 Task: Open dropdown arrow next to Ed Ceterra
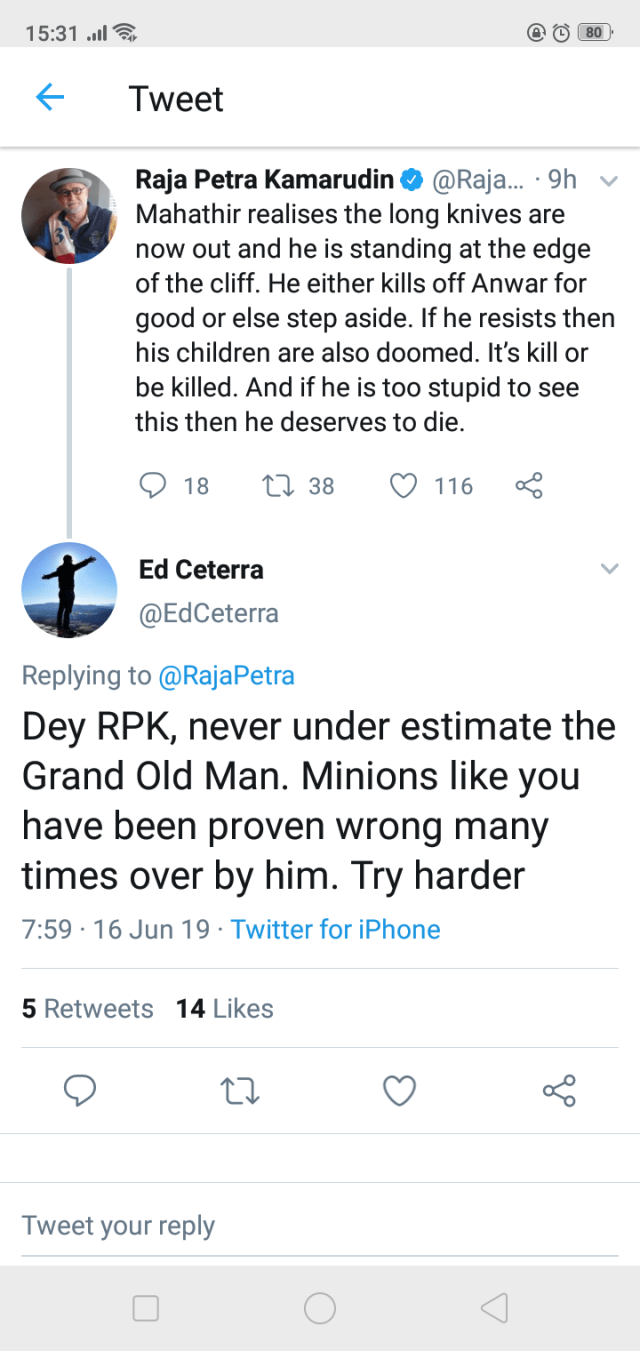(x=609, y=569)
